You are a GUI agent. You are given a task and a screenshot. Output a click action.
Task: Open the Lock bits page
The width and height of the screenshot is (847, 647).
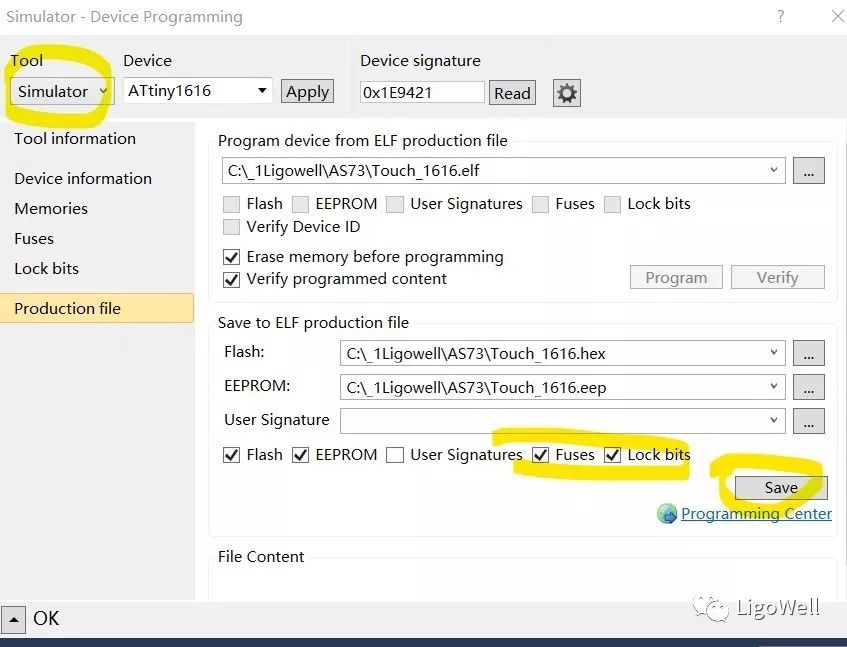pyautogui.click(x=46, y=268)
